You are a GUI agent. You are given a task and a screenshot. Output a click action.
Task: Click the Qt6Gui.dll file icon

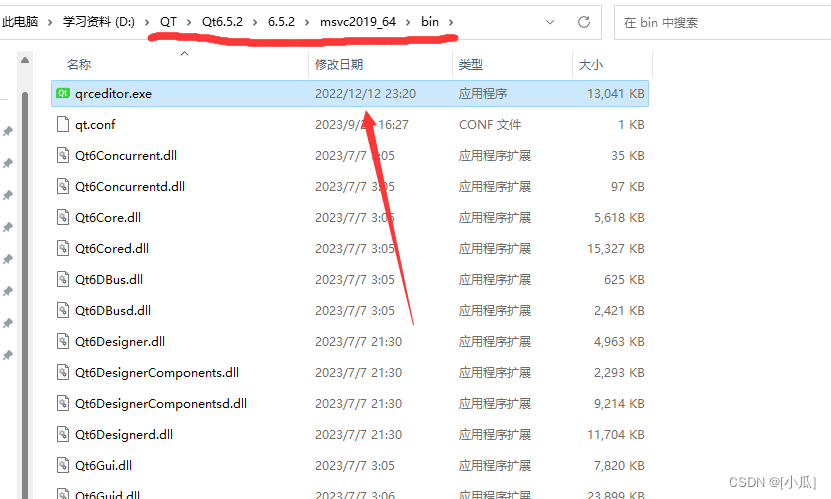(x=63, y=466)
